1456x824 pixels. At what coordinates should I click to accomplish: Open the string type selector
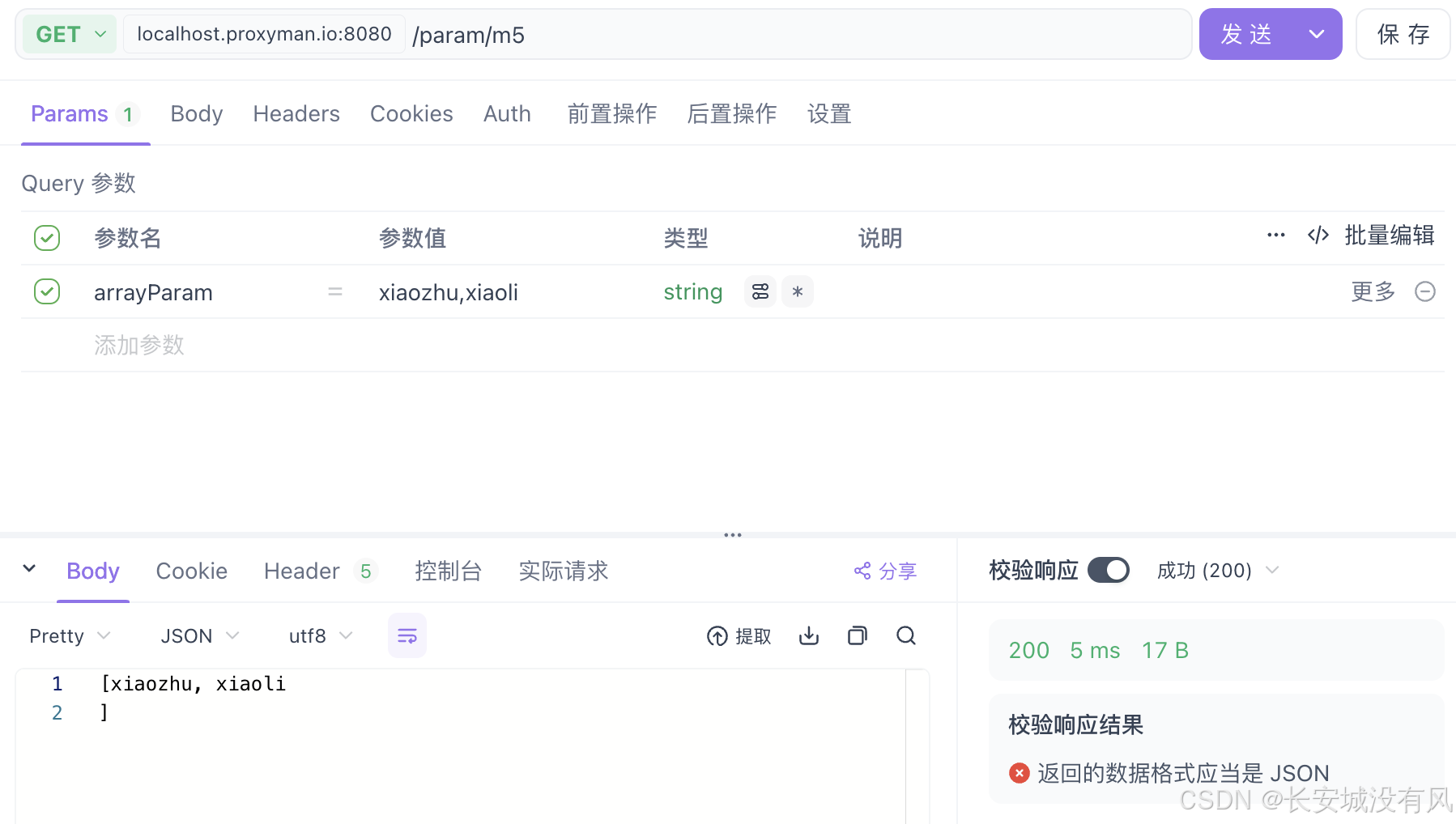tap(692, 291)
